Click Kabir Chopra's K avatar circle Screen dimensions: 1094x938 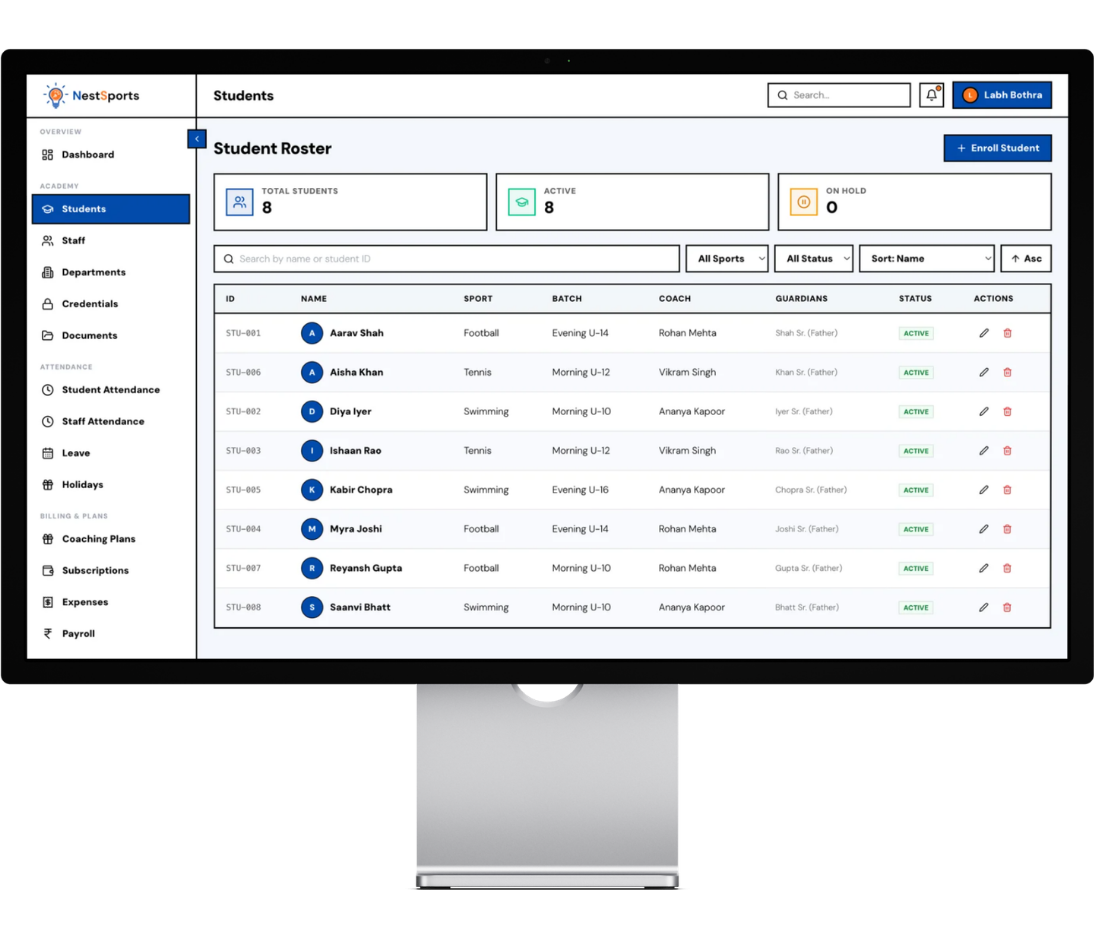click(x=312, y=489)
